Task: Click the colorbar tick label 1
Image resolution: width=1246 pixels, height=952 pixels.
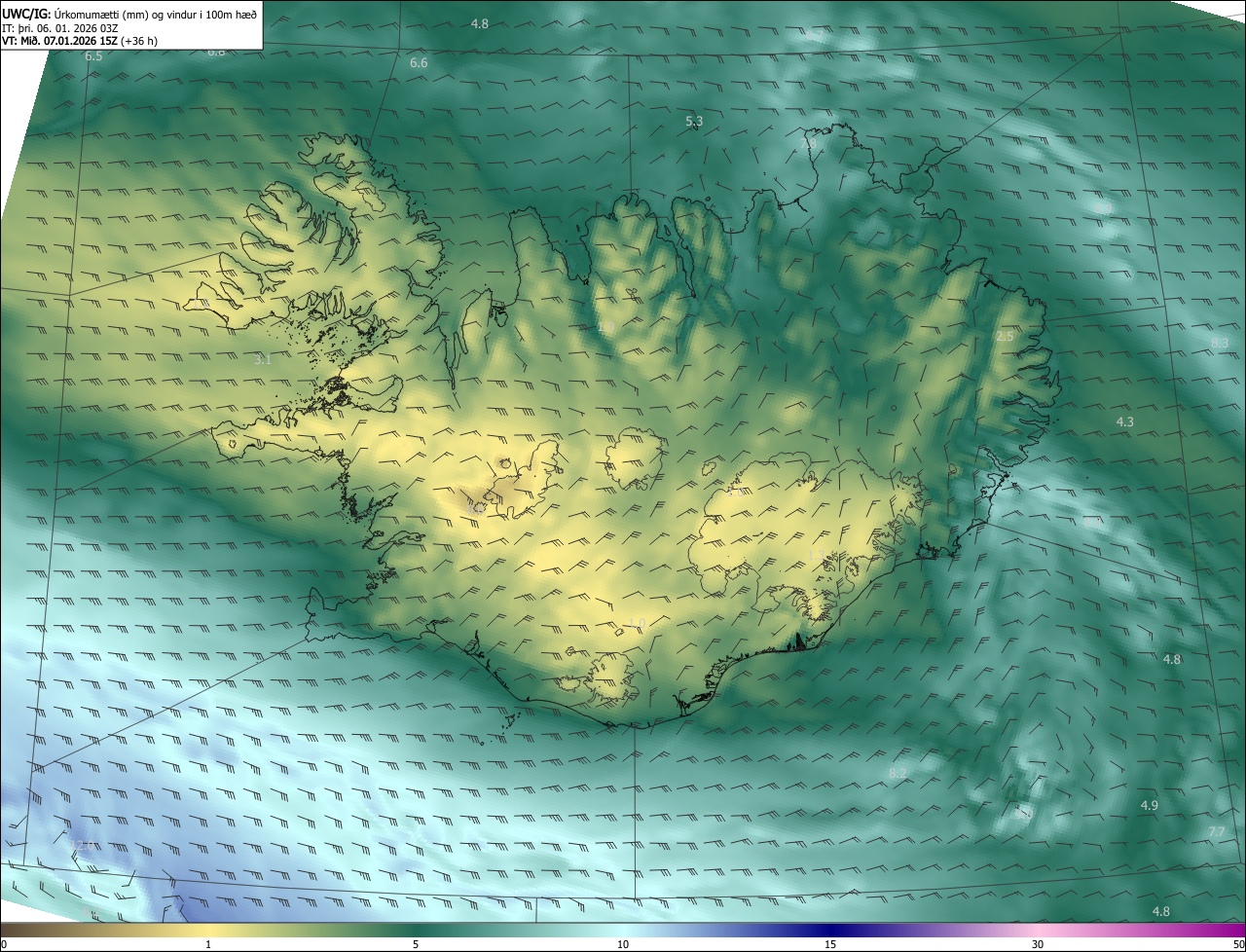Action: [208, 944]
